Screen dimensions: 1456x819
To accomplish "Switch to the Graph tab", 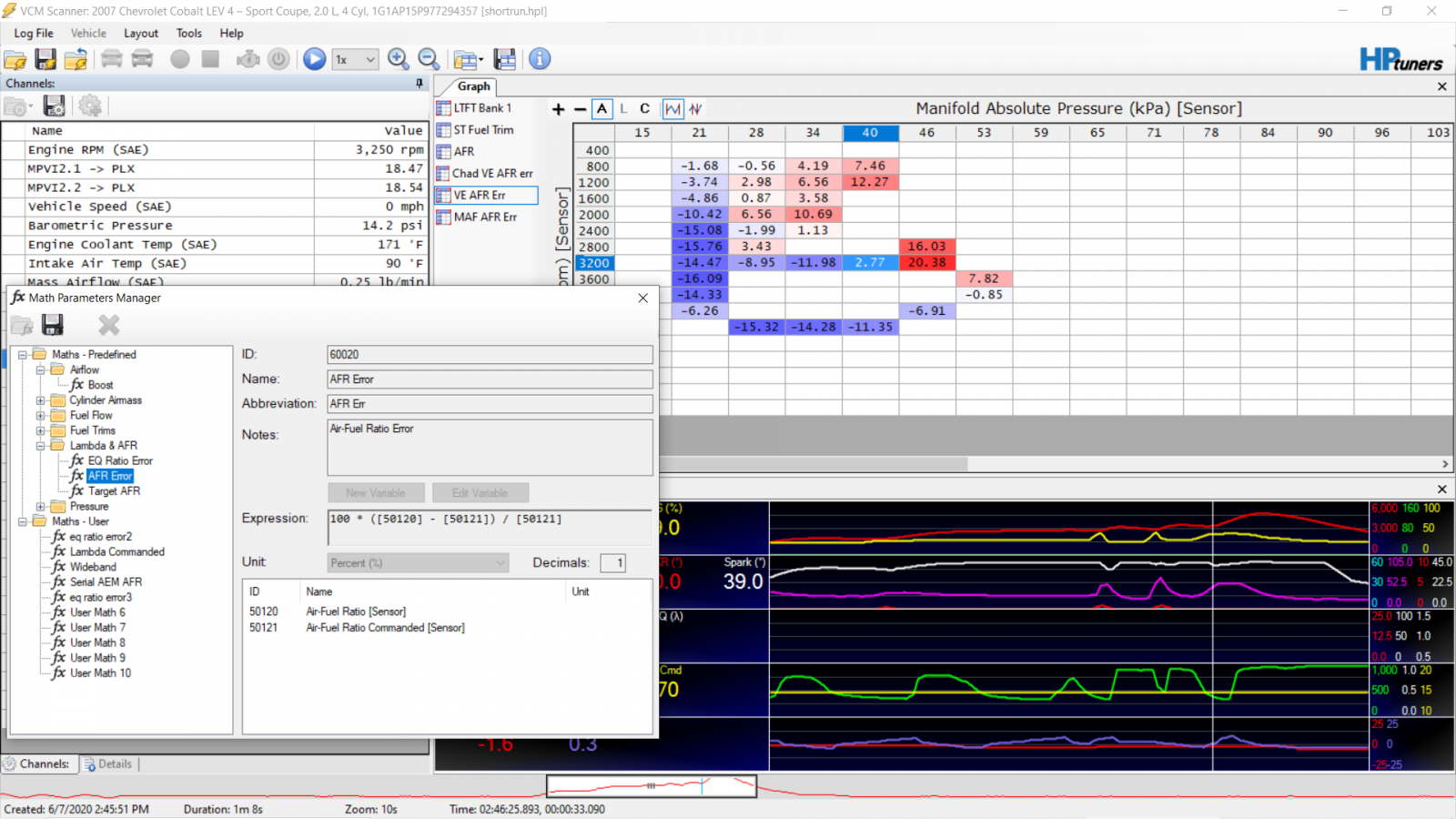I will pos(473,86).
